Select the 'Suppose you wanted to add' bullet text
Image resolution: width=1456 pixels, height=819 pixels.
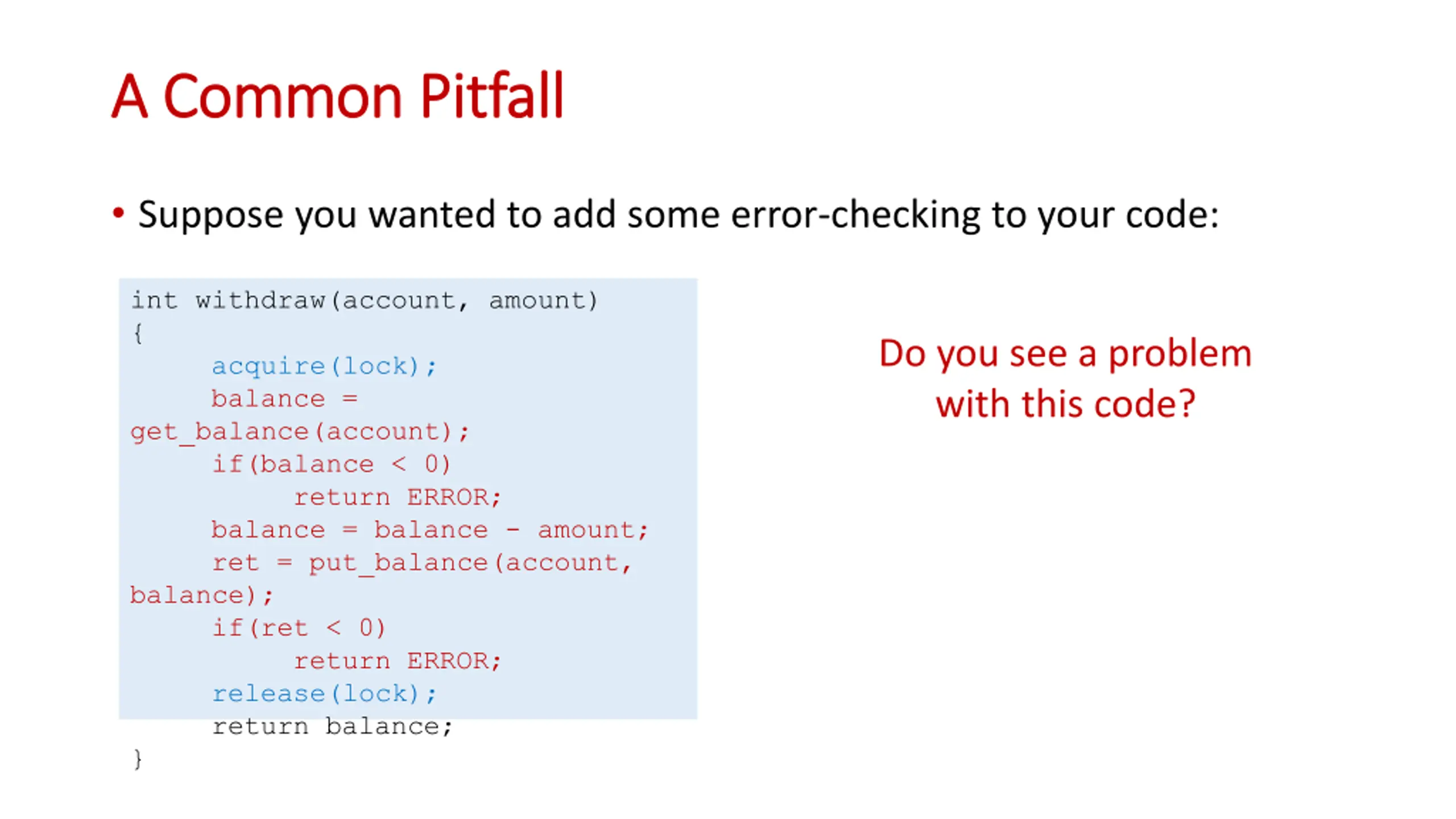pos(678,214)
